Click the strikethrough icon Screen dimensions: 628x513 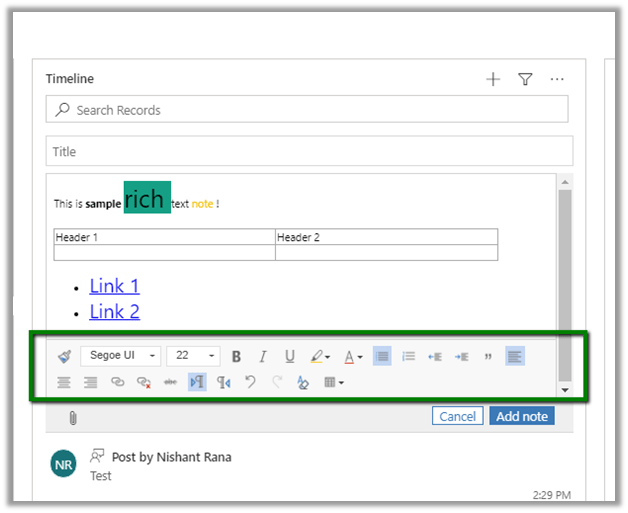170,382
